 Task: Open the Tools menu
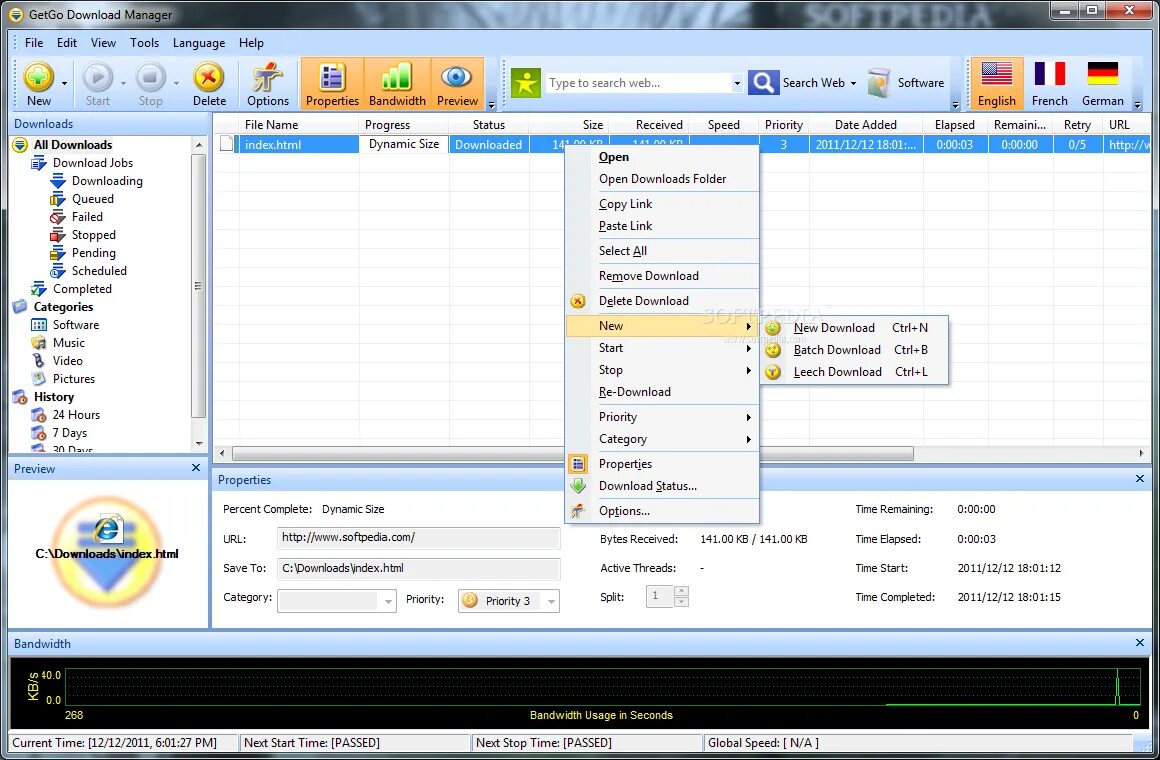pos(144,43)
